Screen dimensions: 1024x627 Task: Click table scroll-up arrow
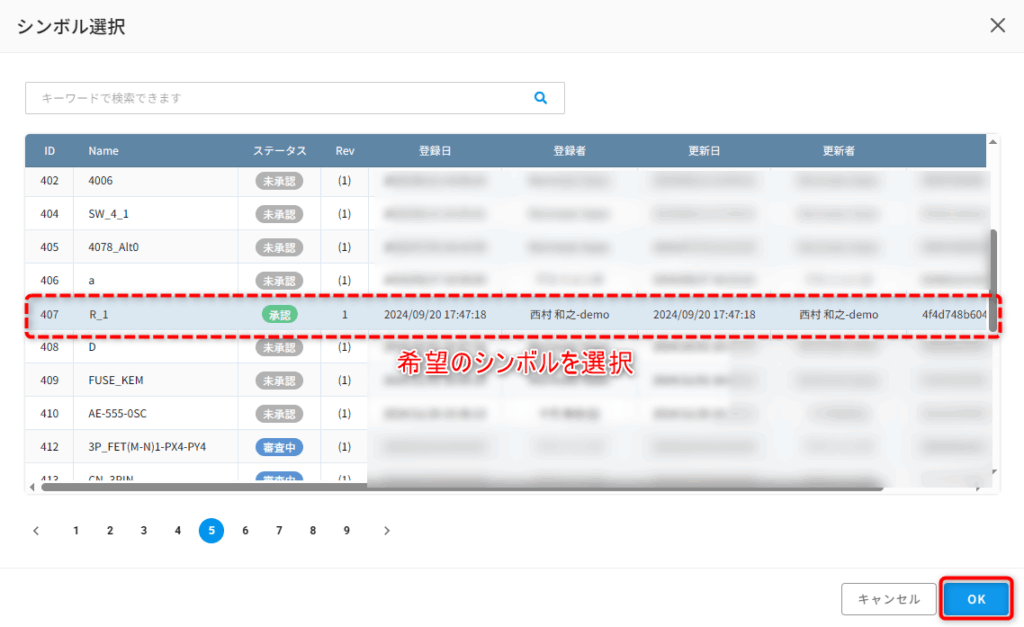(993, 142)
